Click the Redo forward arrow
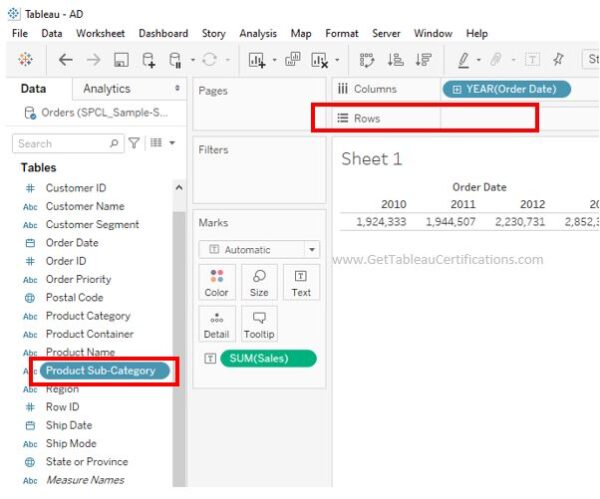 [x=93, y=60]
